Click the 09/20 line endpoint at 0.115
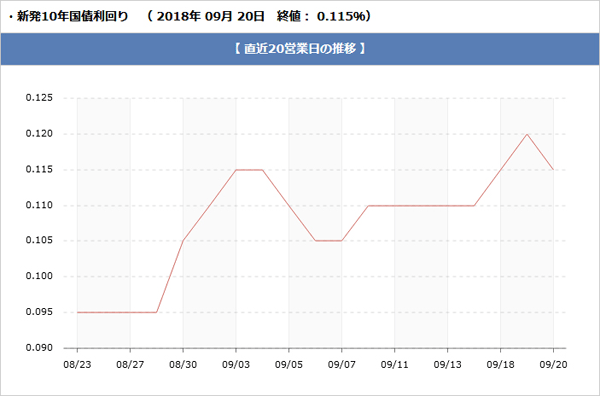Screen dimensions: 600x396 pos(553,169)
